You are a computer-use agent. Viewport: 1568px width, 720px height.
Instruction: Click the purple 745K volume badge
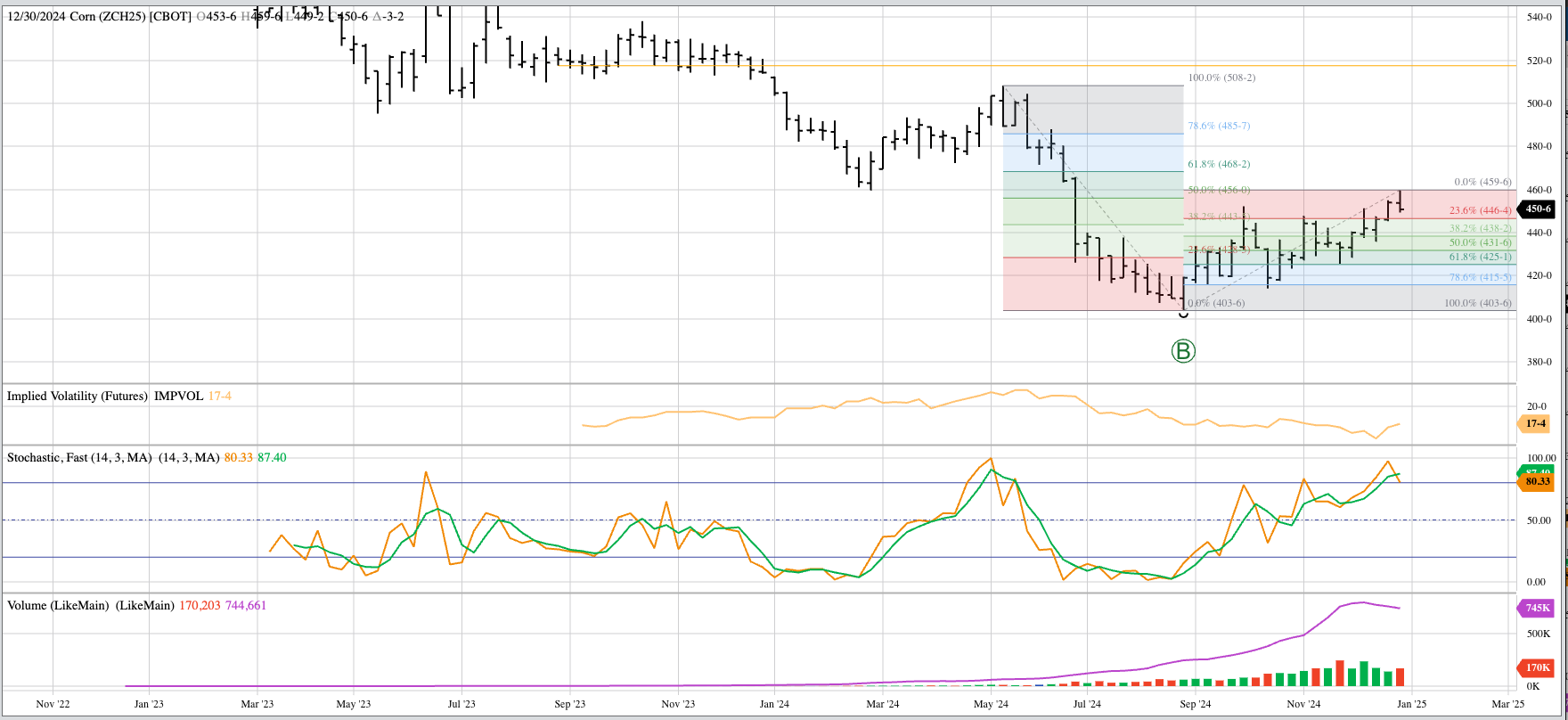pyautogui.click(x=1537, y=609)
